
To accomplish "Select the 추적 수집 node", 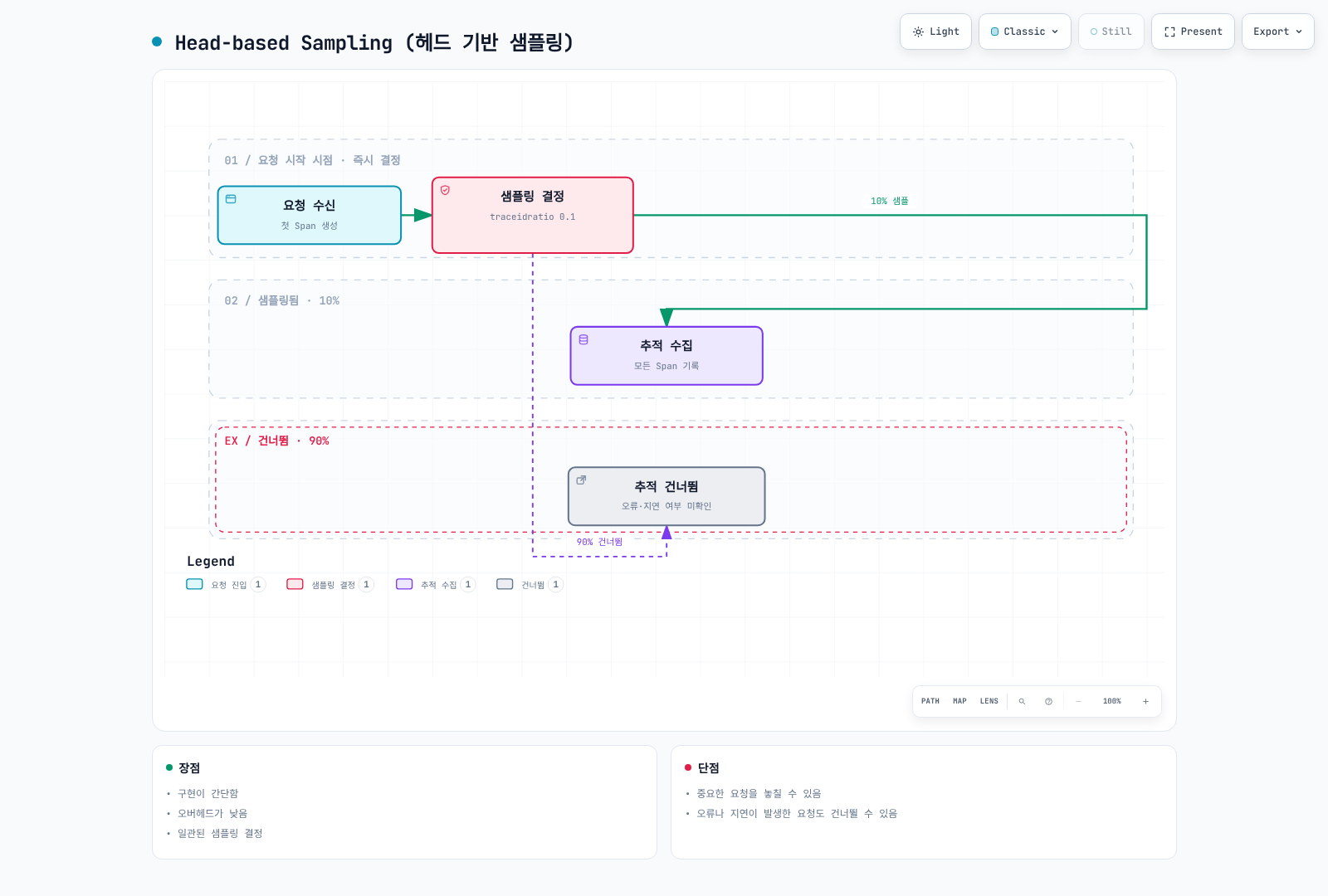I will (x=666, y=356).
